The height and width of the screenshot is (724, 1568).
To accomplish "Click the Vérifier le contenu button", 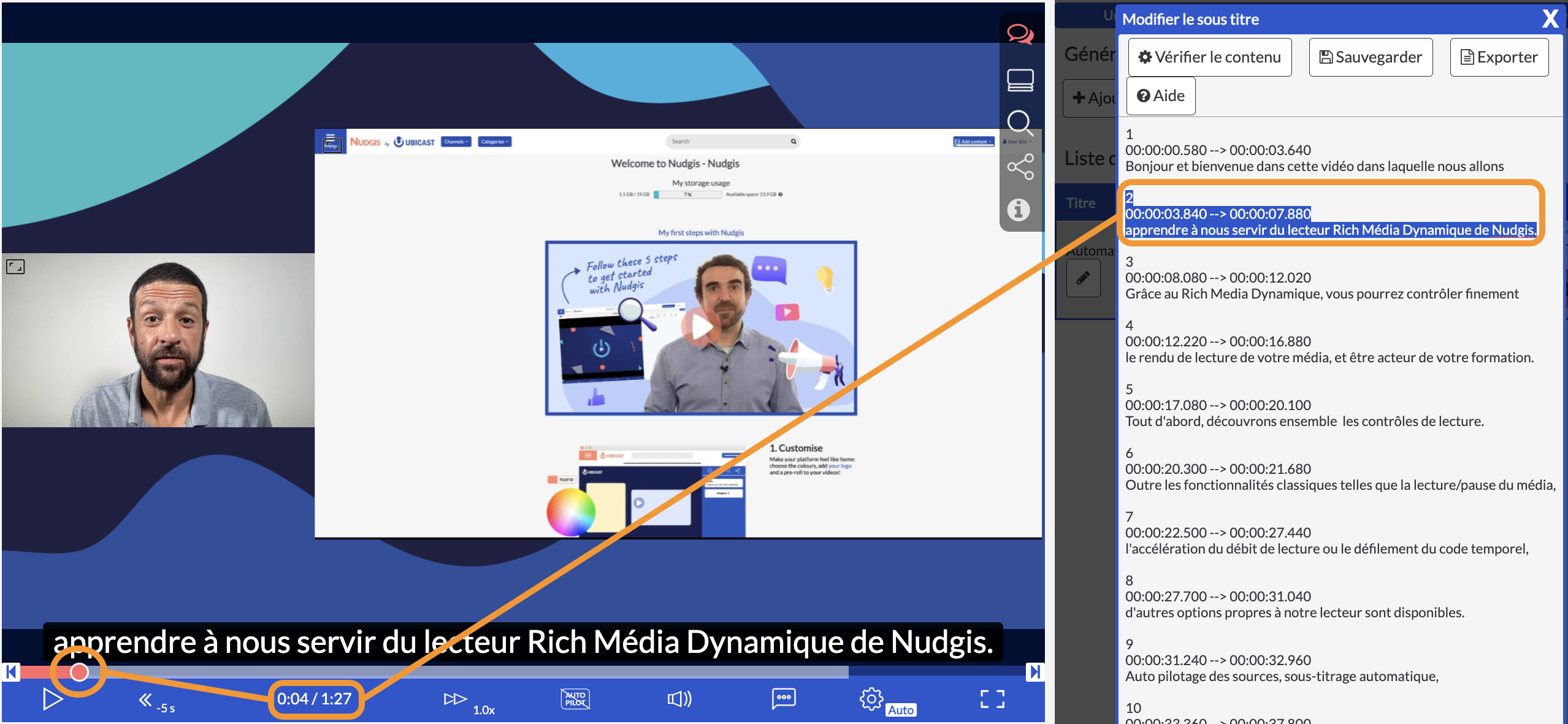I will point(1209,57).
